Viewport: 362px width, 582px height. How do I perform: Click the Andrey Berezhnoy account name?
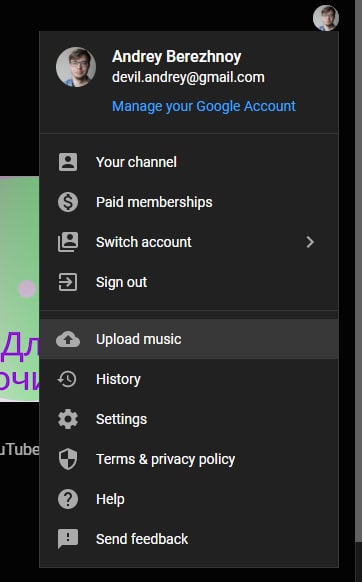click(176, 57)
